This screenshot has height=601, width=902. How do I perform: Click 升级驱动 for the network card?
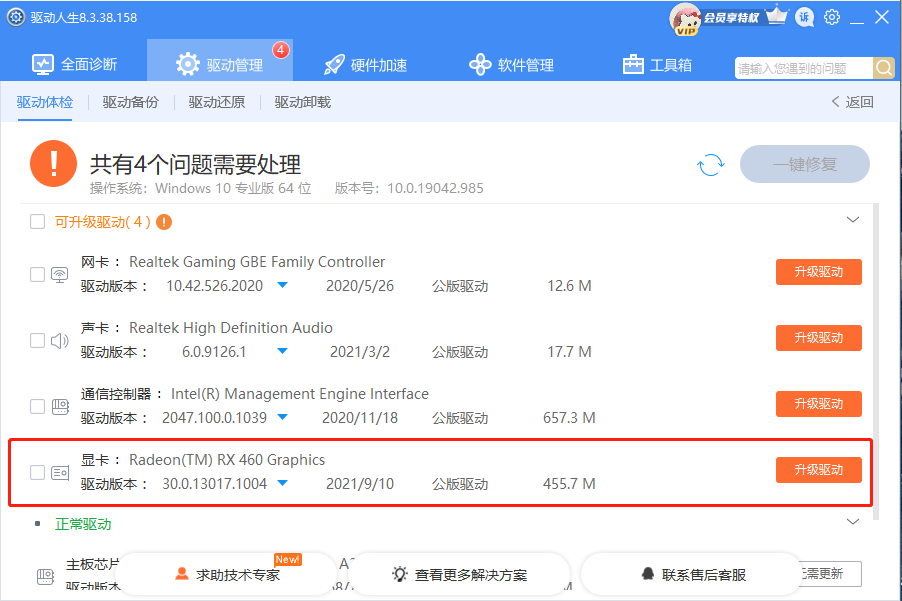click(819, 272)
